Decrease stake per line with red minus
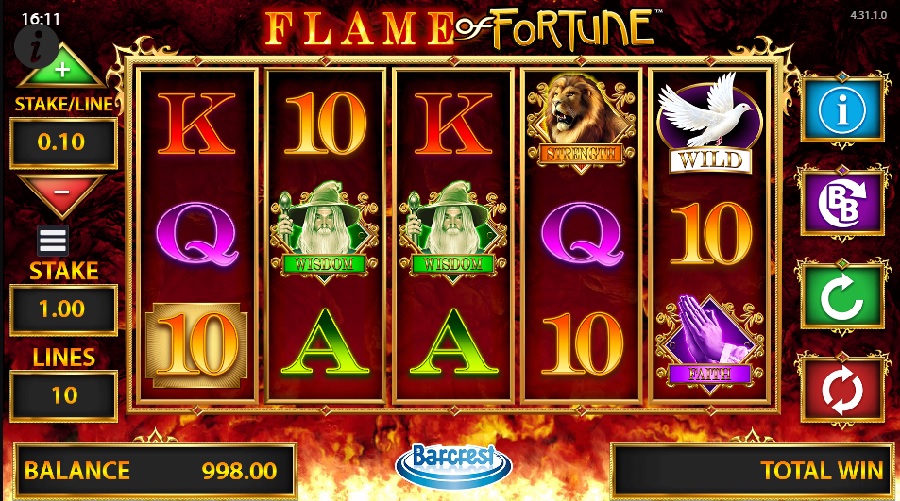 coord(62,196)
